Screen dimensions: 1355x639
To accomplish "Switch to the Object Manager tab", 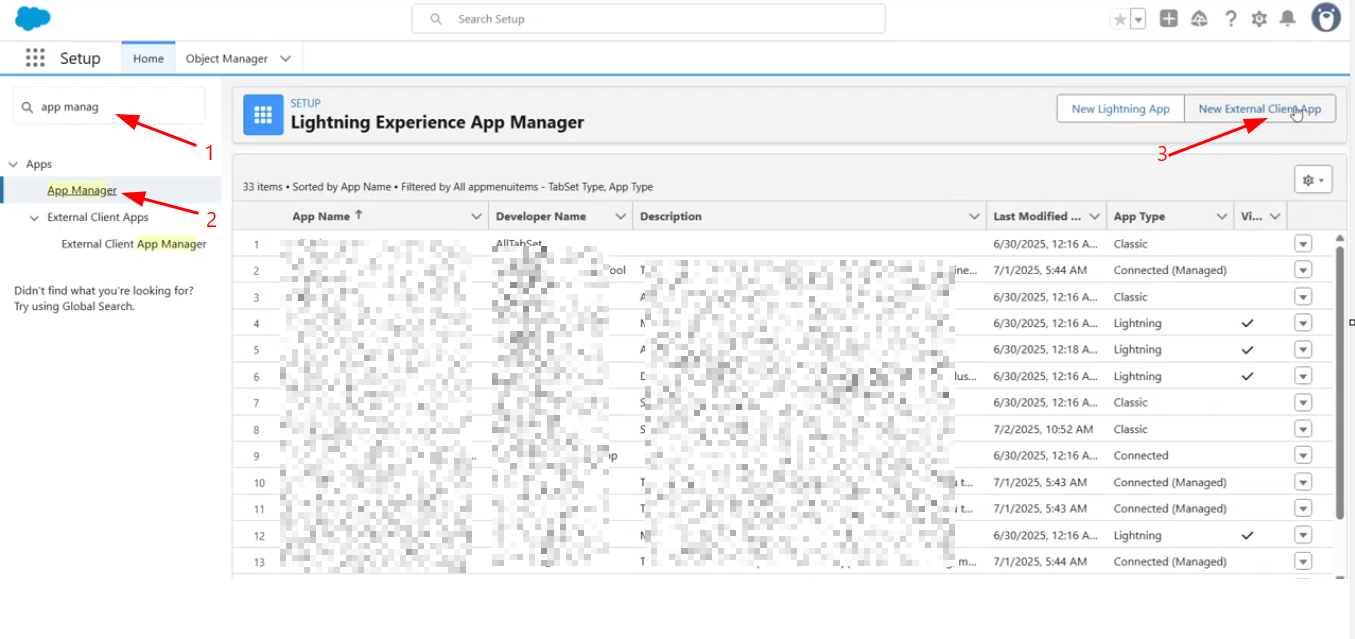I will coord(226,59).
